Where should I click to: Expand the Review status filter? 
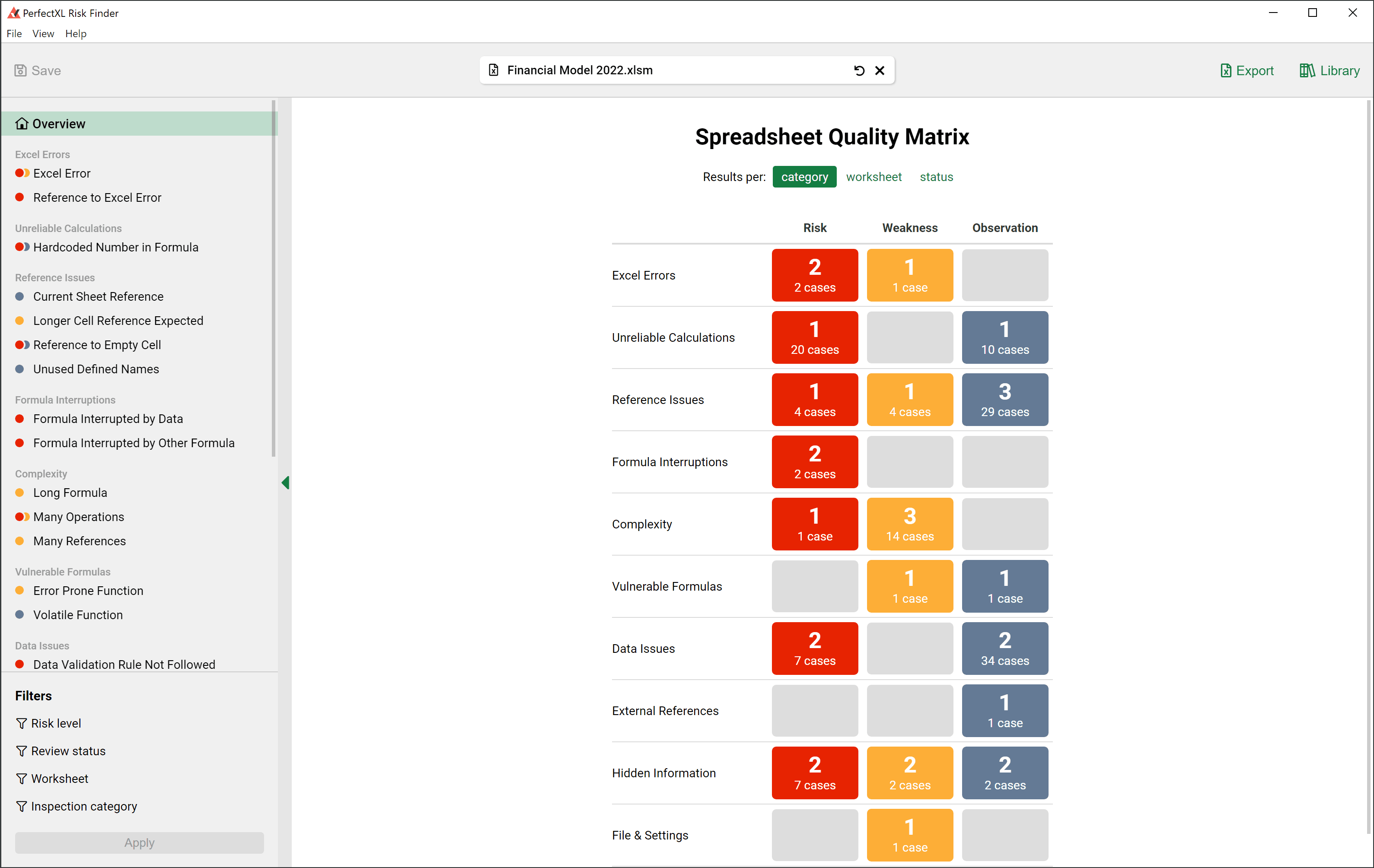coord(68,750)
